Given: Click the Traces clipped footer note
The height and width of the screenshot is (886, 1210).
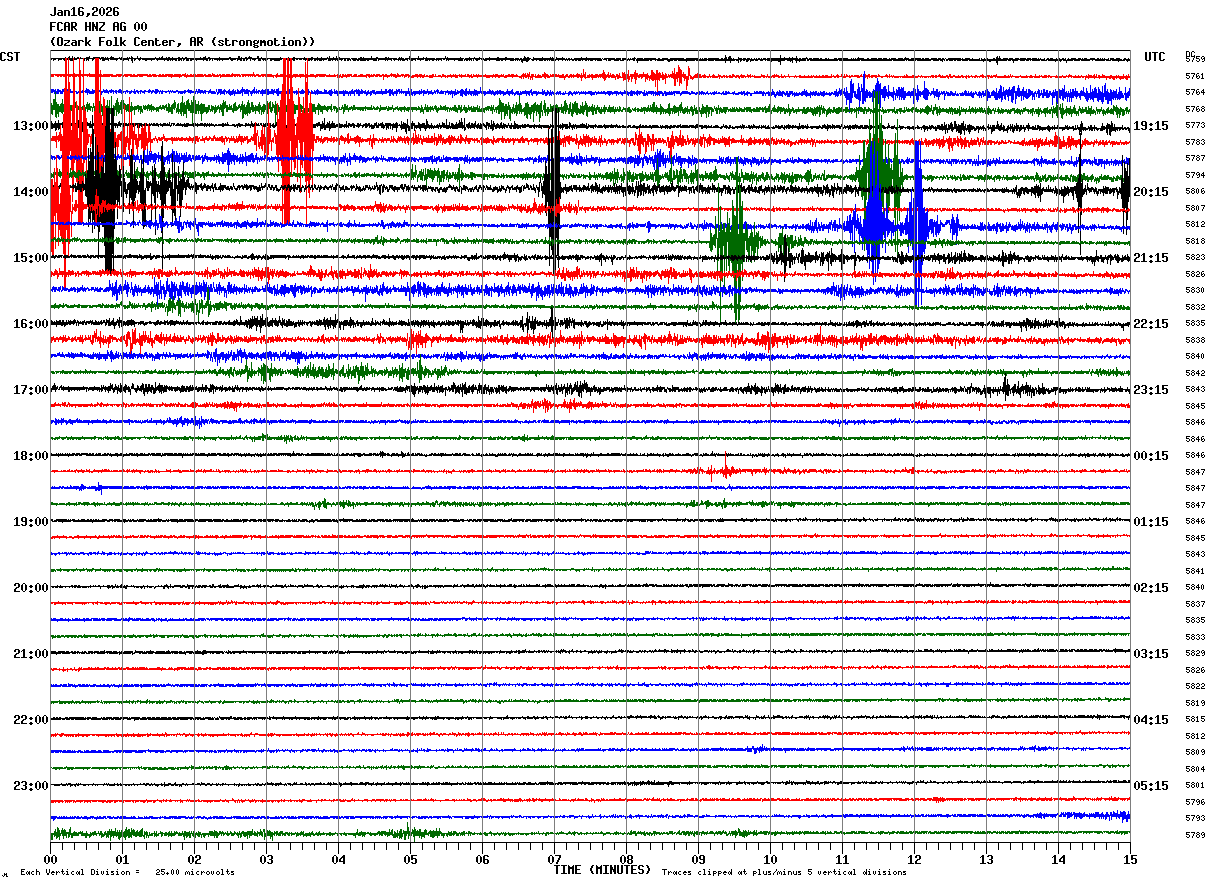Looking at the screenshot, I should click(784, 873).
